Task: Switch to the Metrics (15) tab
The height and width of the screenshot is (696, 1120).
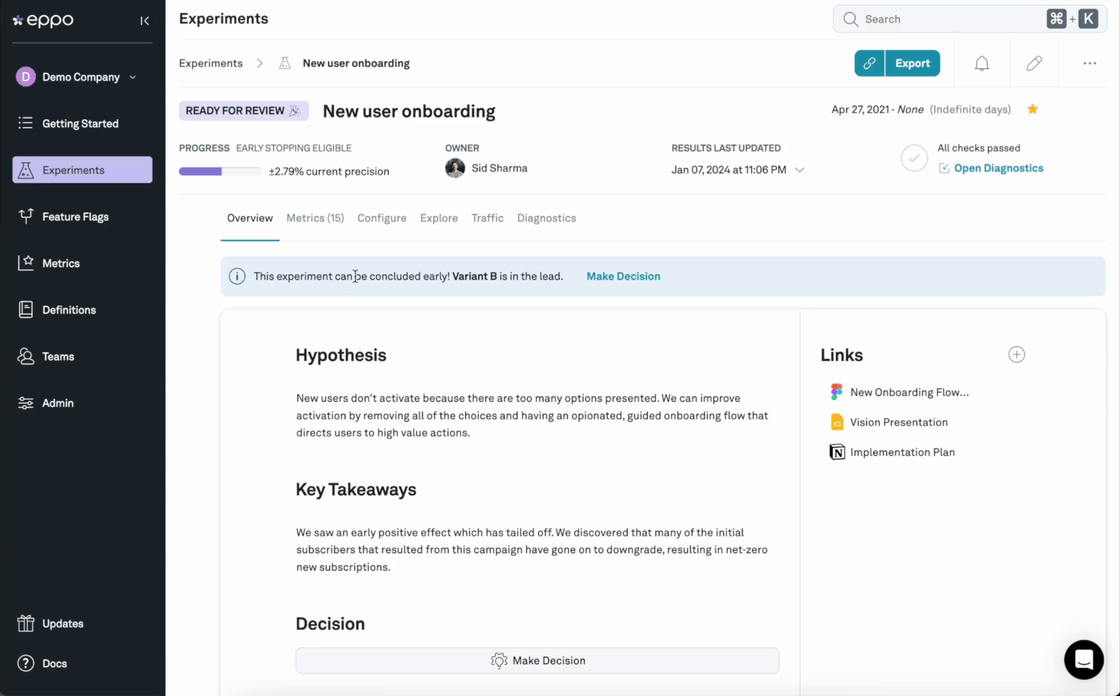Action: point(315,218)
